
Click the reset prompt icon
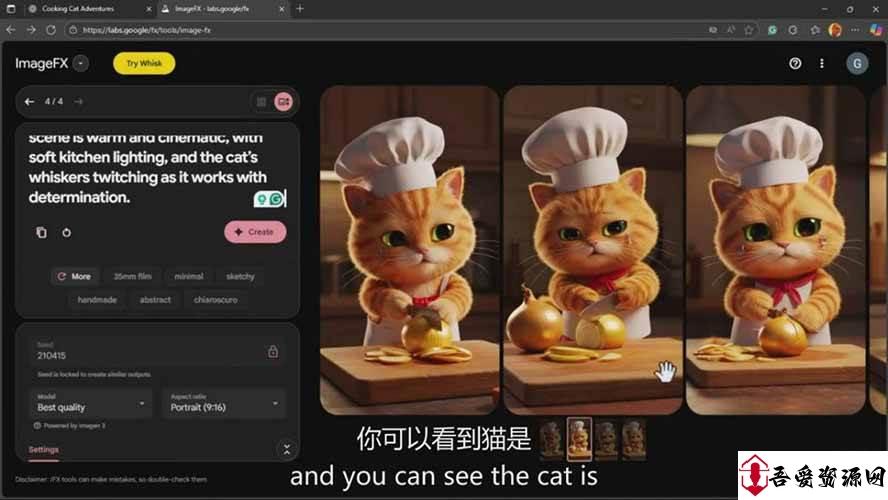(66, 232)
